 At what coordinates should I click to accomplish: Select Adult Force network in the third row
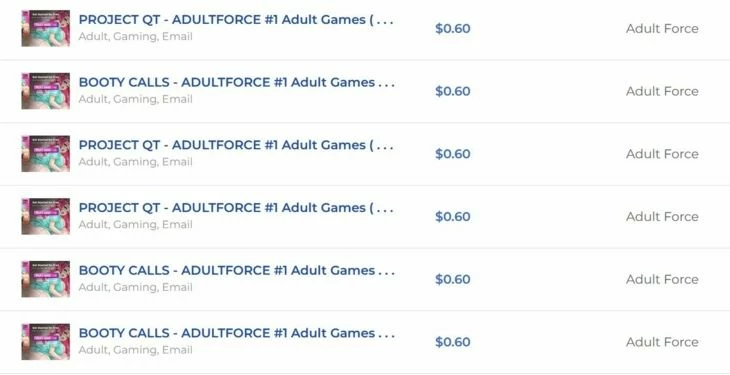click(x=662, y=154)
